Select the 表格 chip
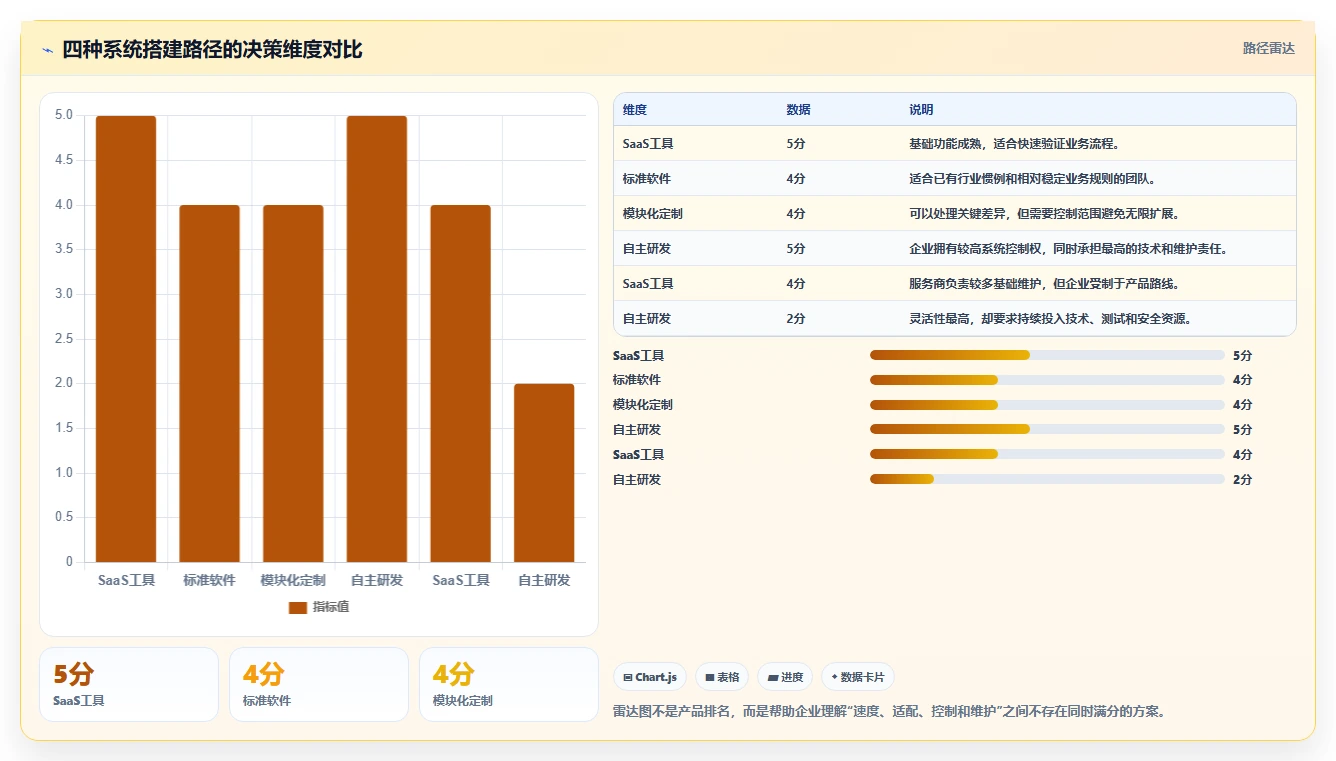Viewport: 1336px width, 761px height. pyautogui.click(x=722, y=677)
